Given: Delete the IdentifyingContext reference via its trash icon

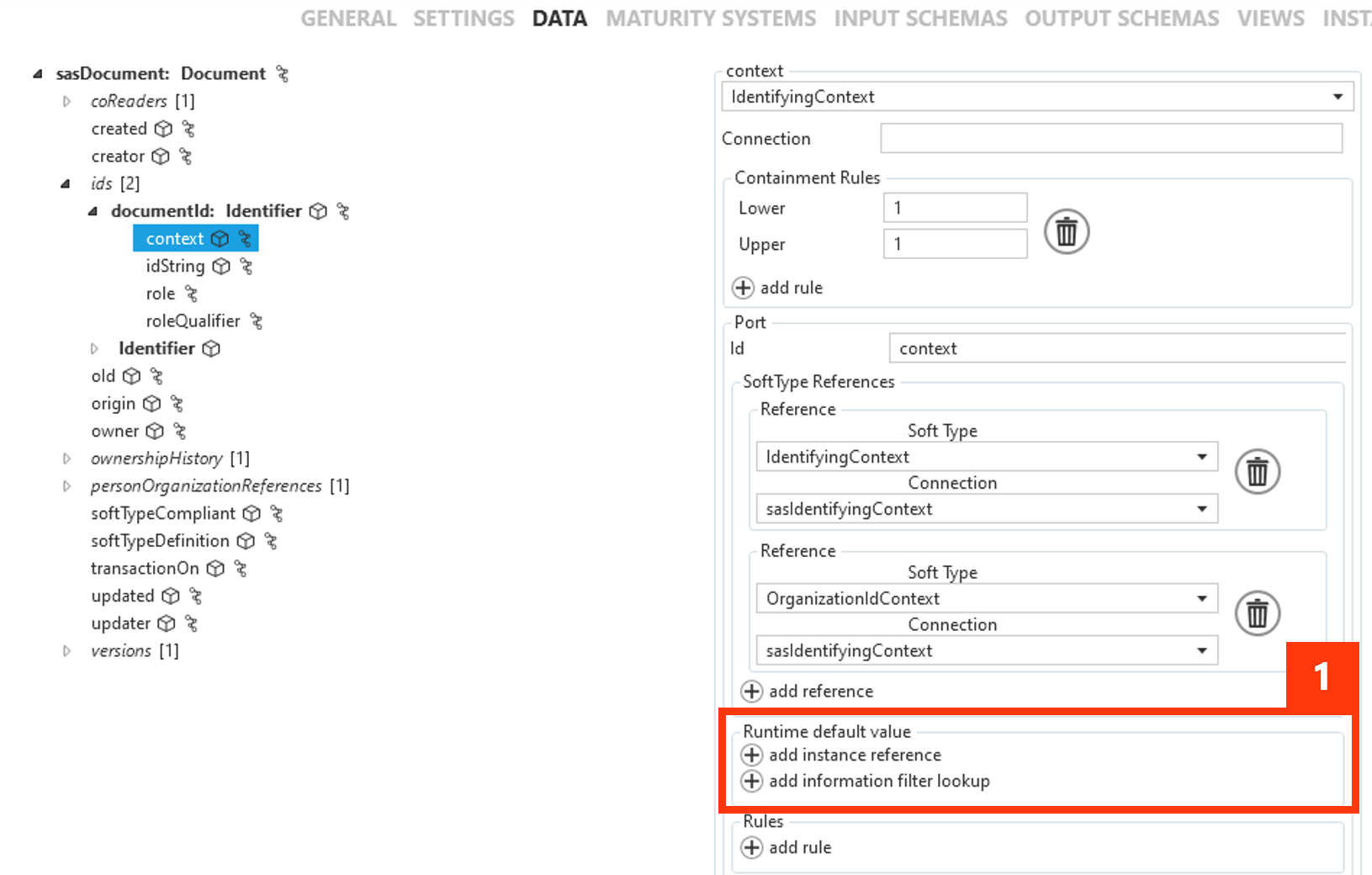Looking at the screenshot, I should tap(1257, 471).
